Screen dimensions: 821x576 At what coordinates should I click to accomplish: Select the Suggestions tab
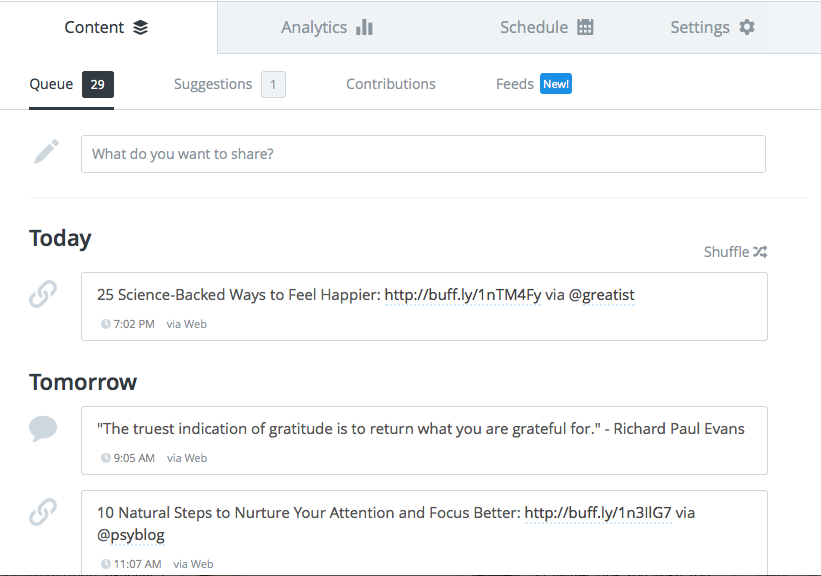pyautogui.click(x=213, y=84)
